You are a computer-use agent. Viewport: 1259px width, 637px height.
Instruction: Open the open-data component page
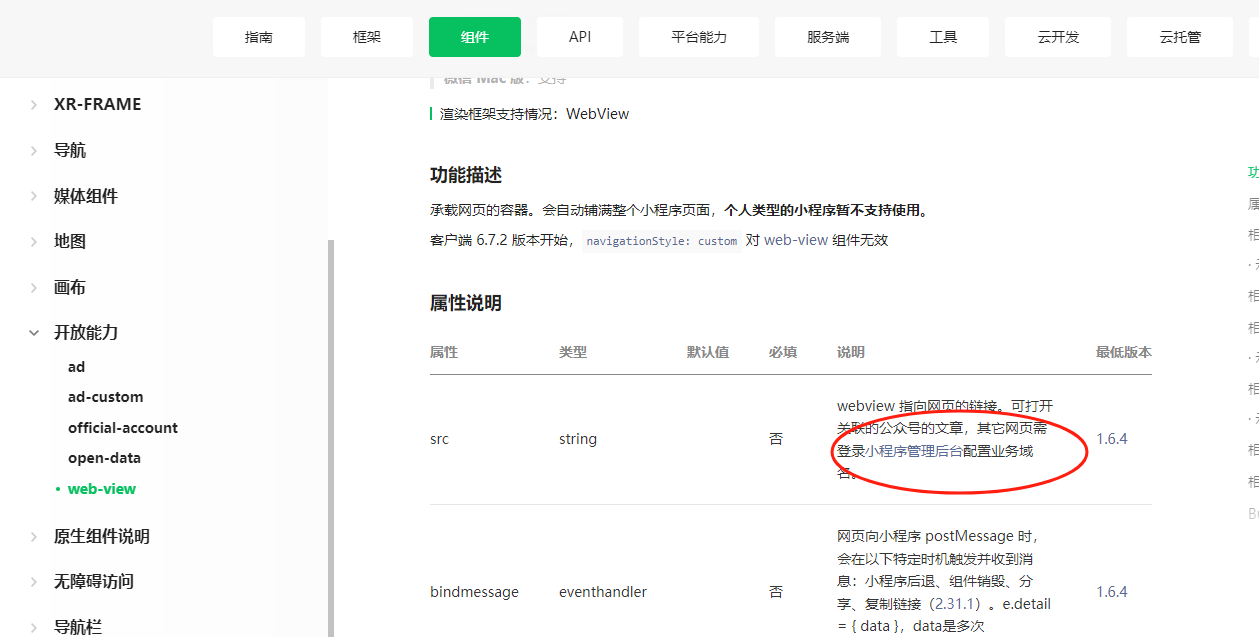[104, 458]
